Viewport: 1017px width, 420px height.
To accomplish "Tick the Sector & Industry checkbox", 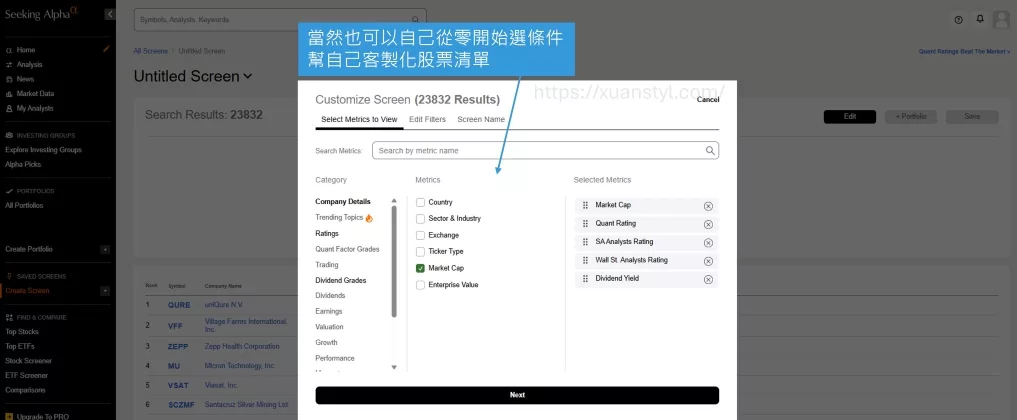I will click(x=420, y=218).
